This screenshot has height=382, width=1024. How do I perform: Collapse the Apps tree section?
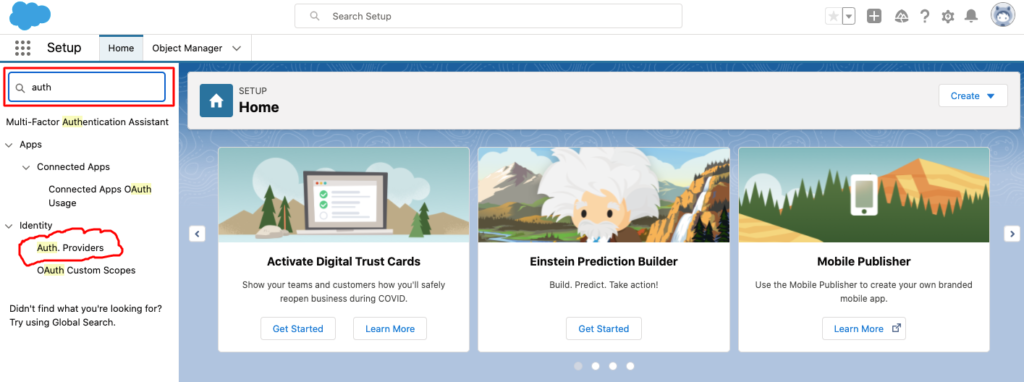click(x=9, y=144)
